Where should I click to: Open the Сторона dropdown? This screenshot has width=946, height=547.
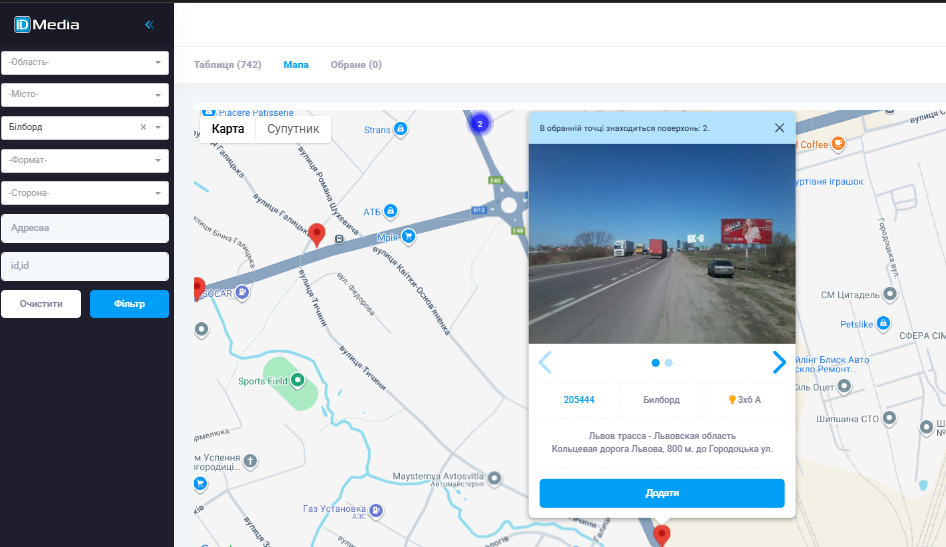point(85,193)
